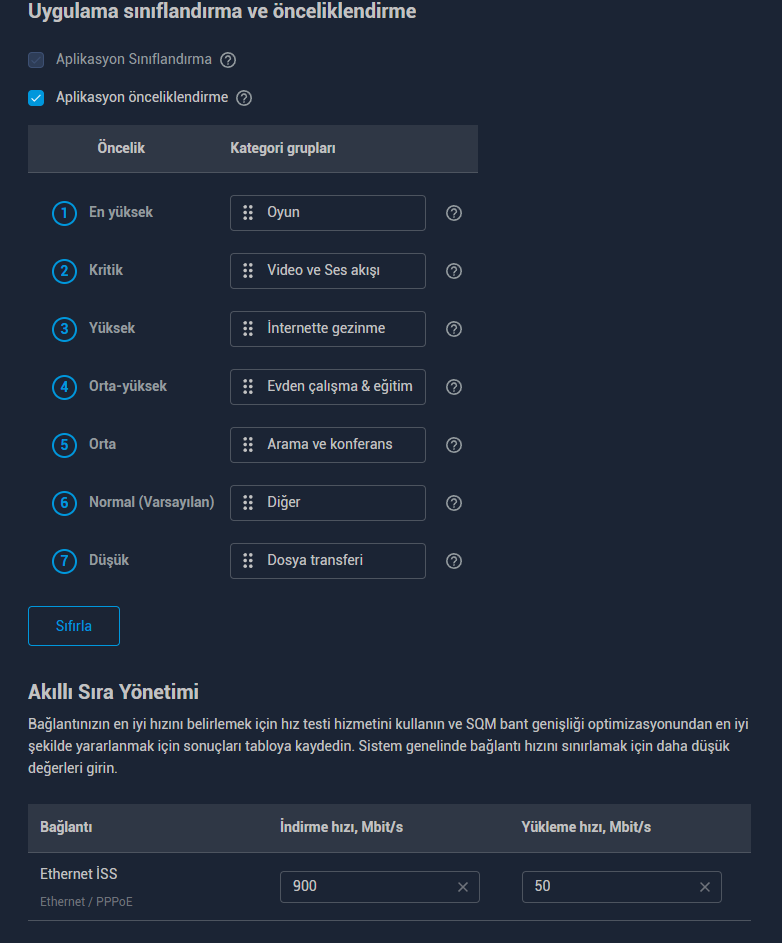Click the Öncelik column header
This screenshot has height=943, width=782.
pos(121,148)
